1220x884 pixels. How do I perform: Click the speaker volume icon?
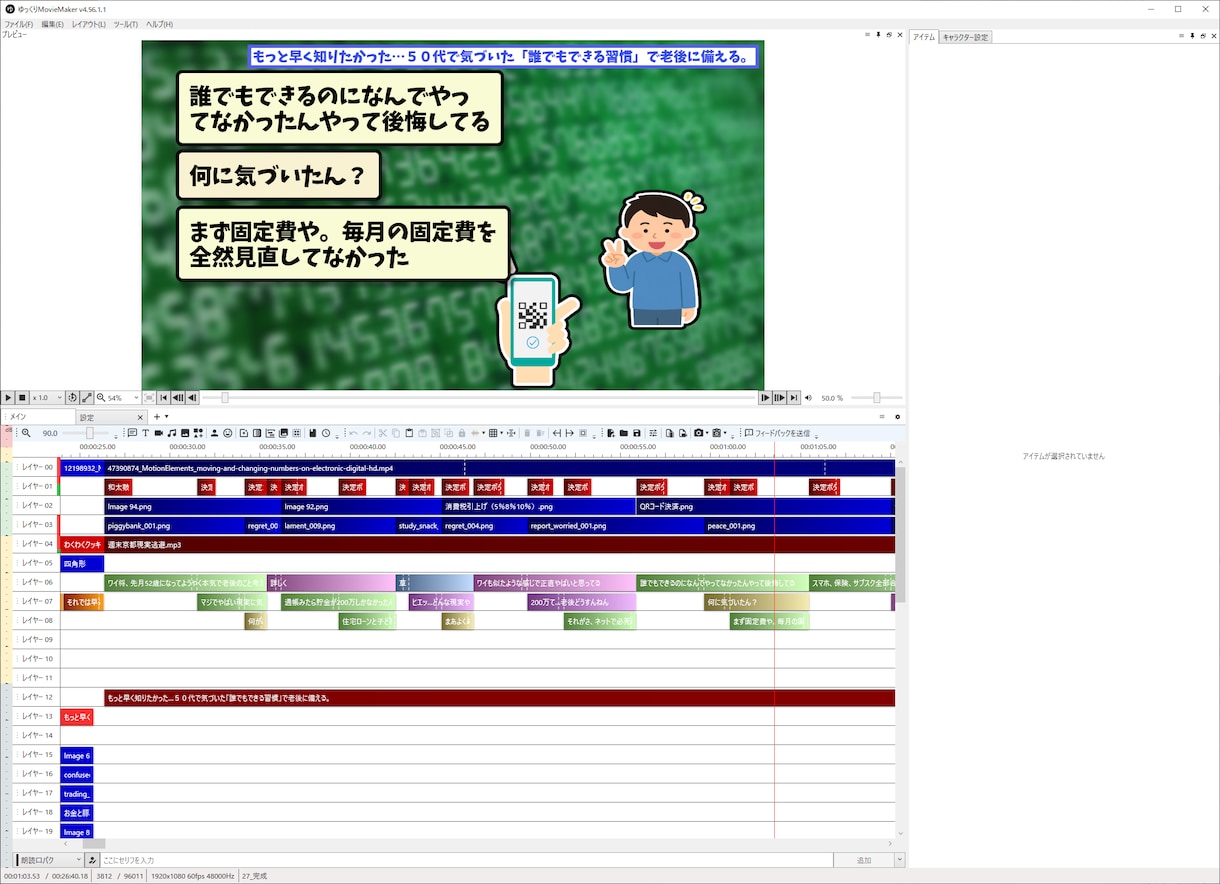808,397
